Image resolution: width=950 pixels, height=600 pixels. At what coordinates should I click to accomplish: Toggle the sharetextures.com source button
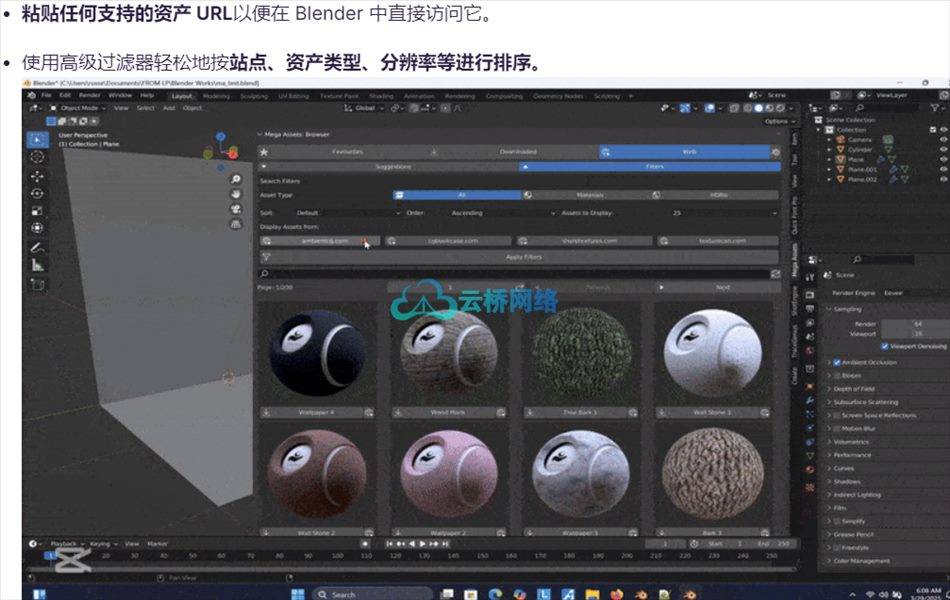585,241
